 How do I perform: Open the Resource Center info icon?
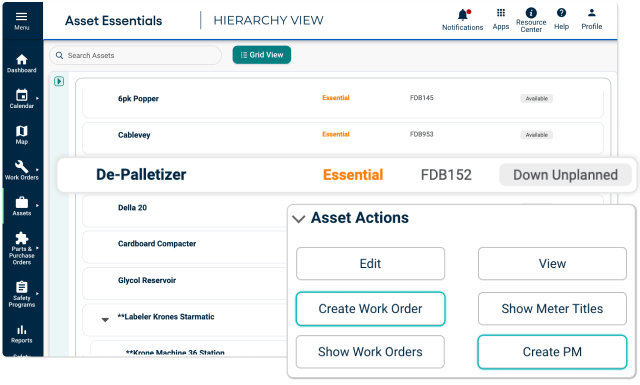531,13
